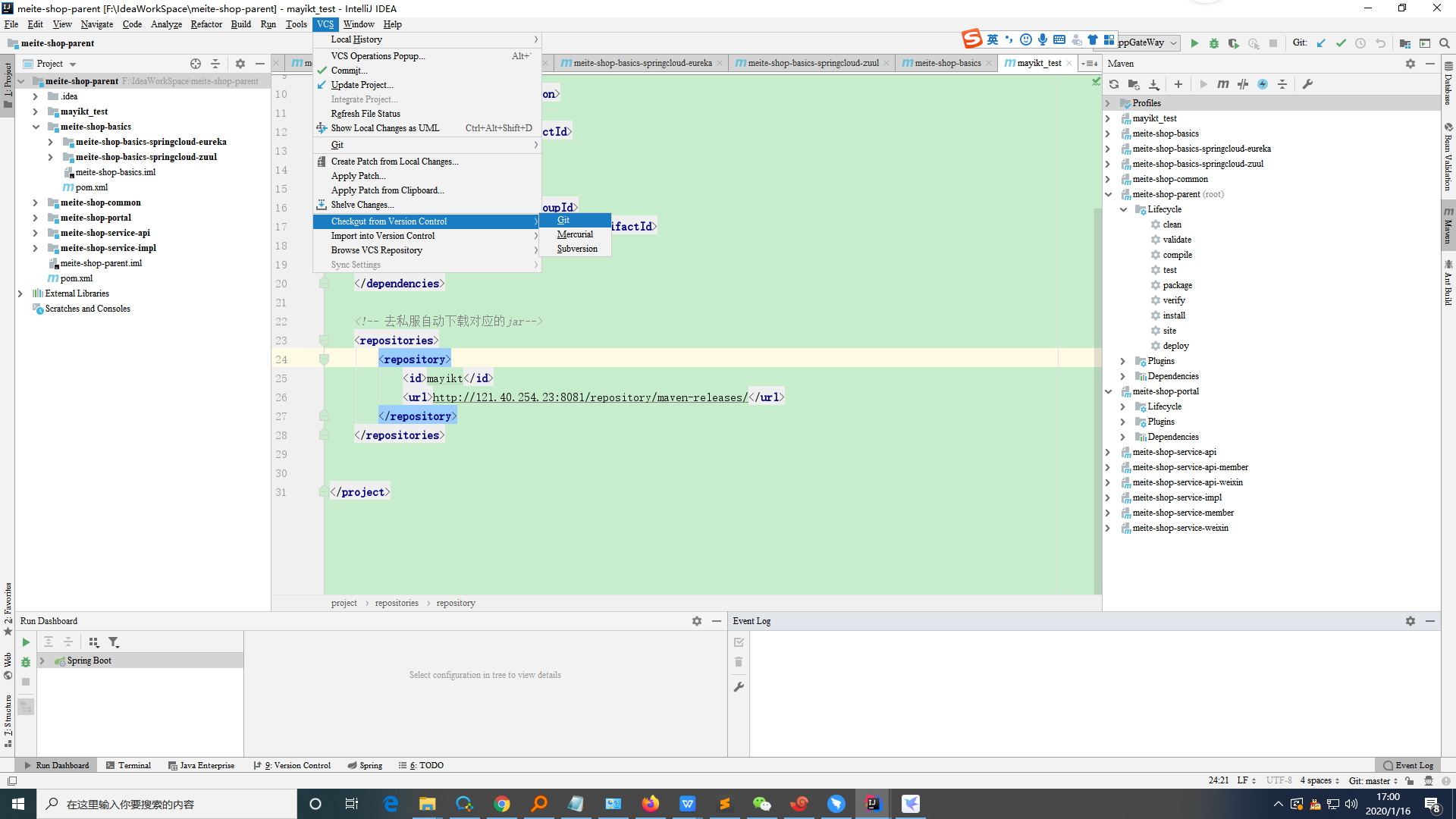Expand the .idea folder in the project tree
The image size is (1456, 819).
pos(36,96)
